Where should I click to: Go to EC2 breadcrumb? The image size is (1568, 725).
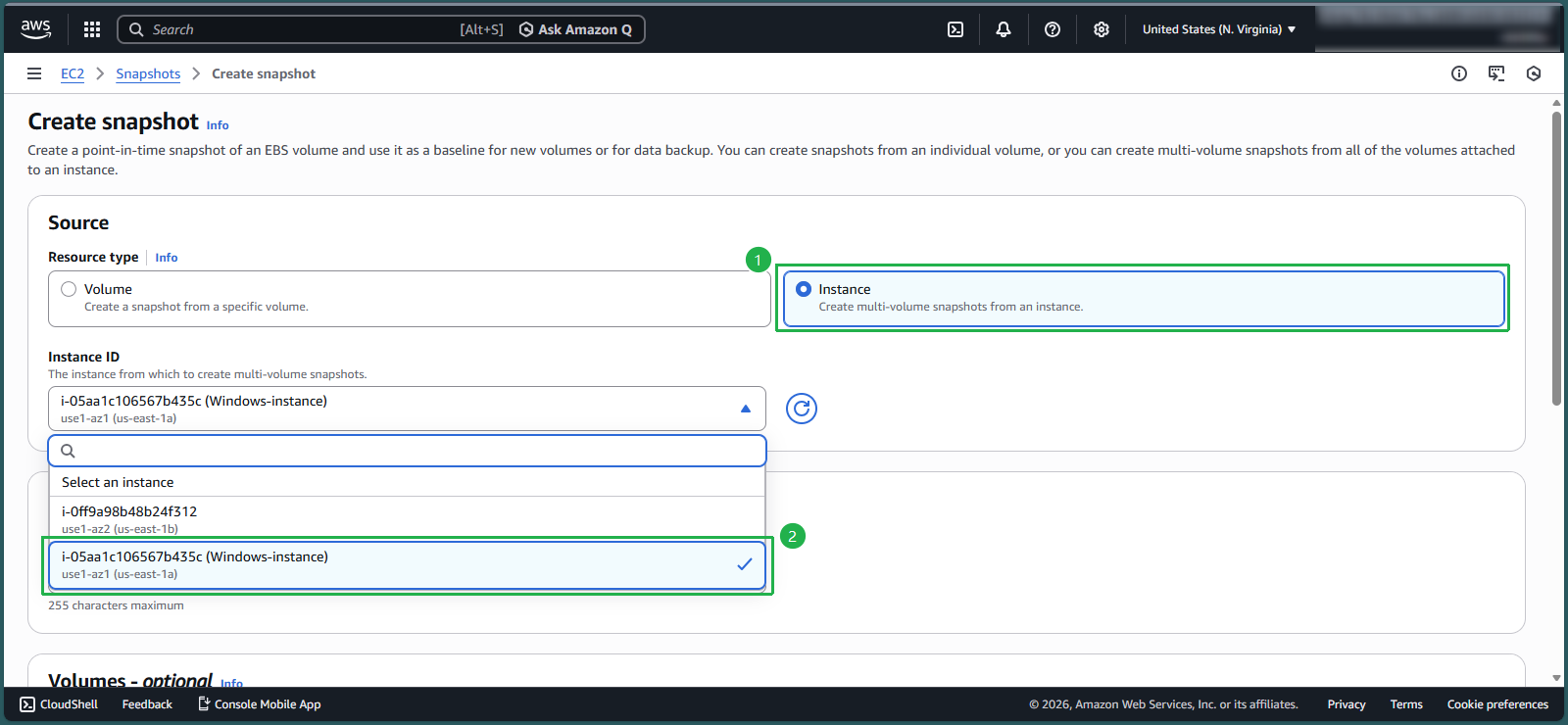point(73,73)
